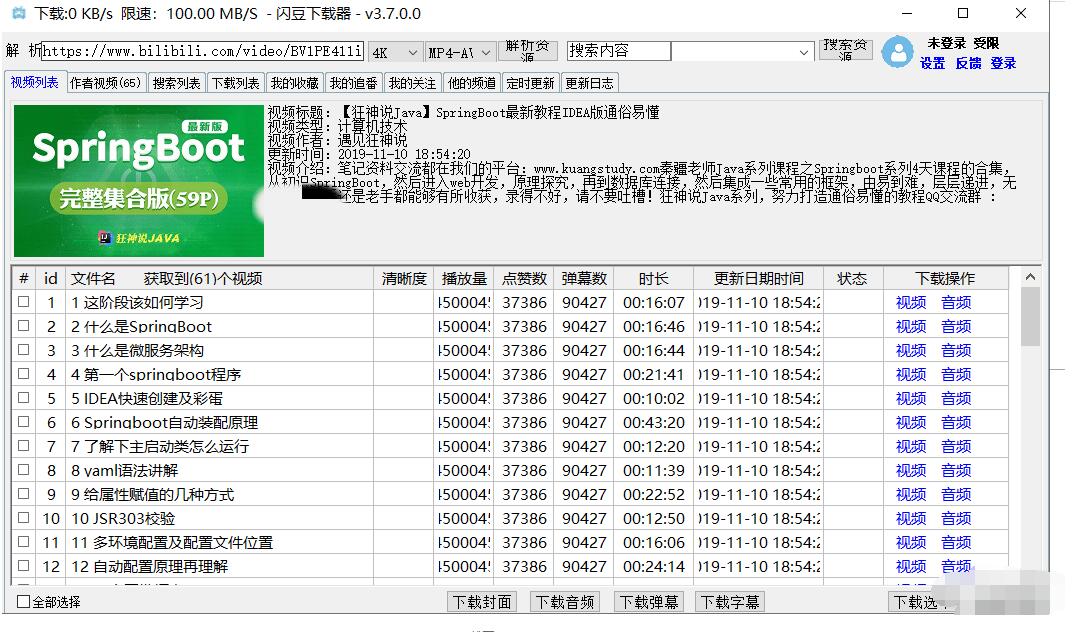1074x632 pixels.
Task: Click 音频 link for row 11 多环境配置
Action: point(956,542)
